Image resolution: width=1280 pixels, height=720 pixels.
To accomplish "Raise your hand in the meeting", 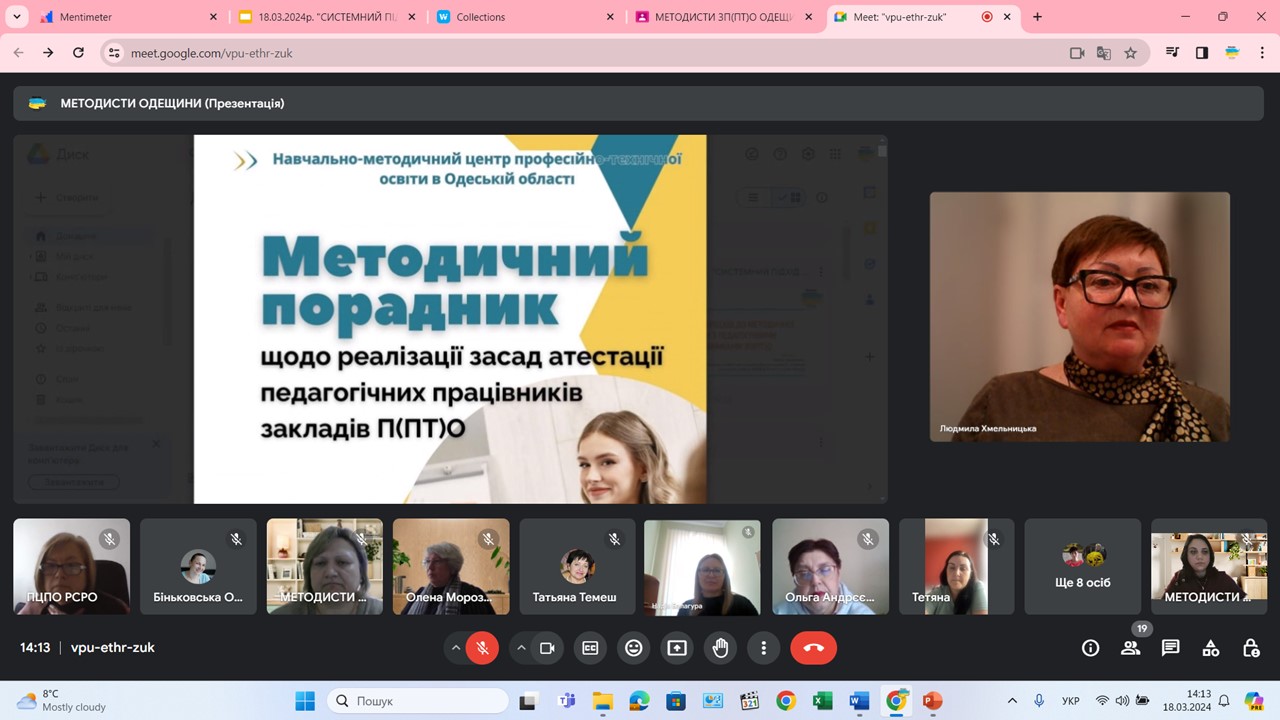I will (720, 648).
